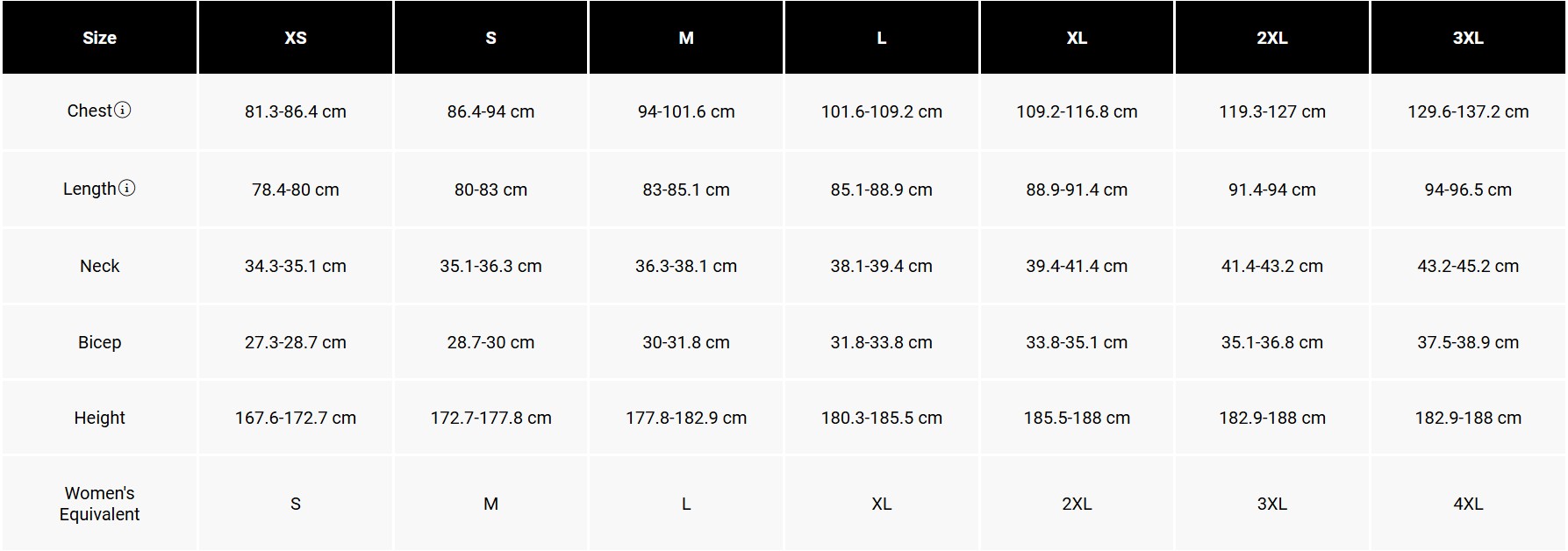Click the 2XL size header
The image size is (1568, 551).
point(1272,38)
